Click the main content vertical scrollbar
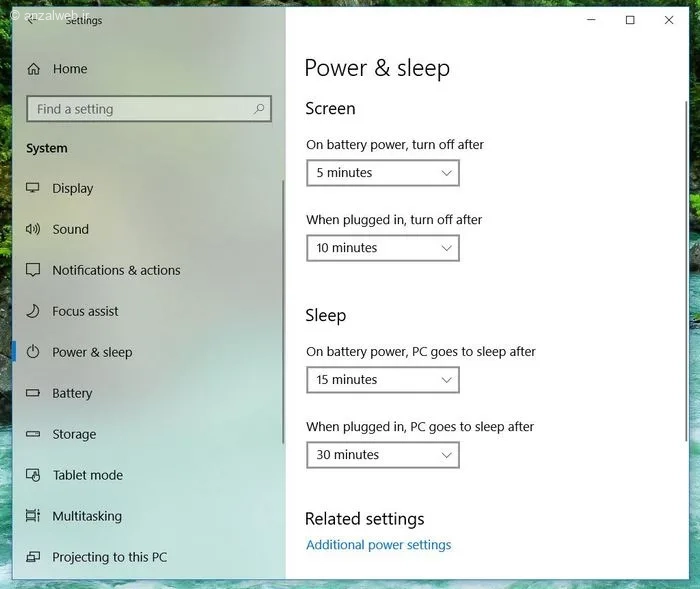Image resolution: width=700 pixels, height=589 pixels. click(686, 270)
